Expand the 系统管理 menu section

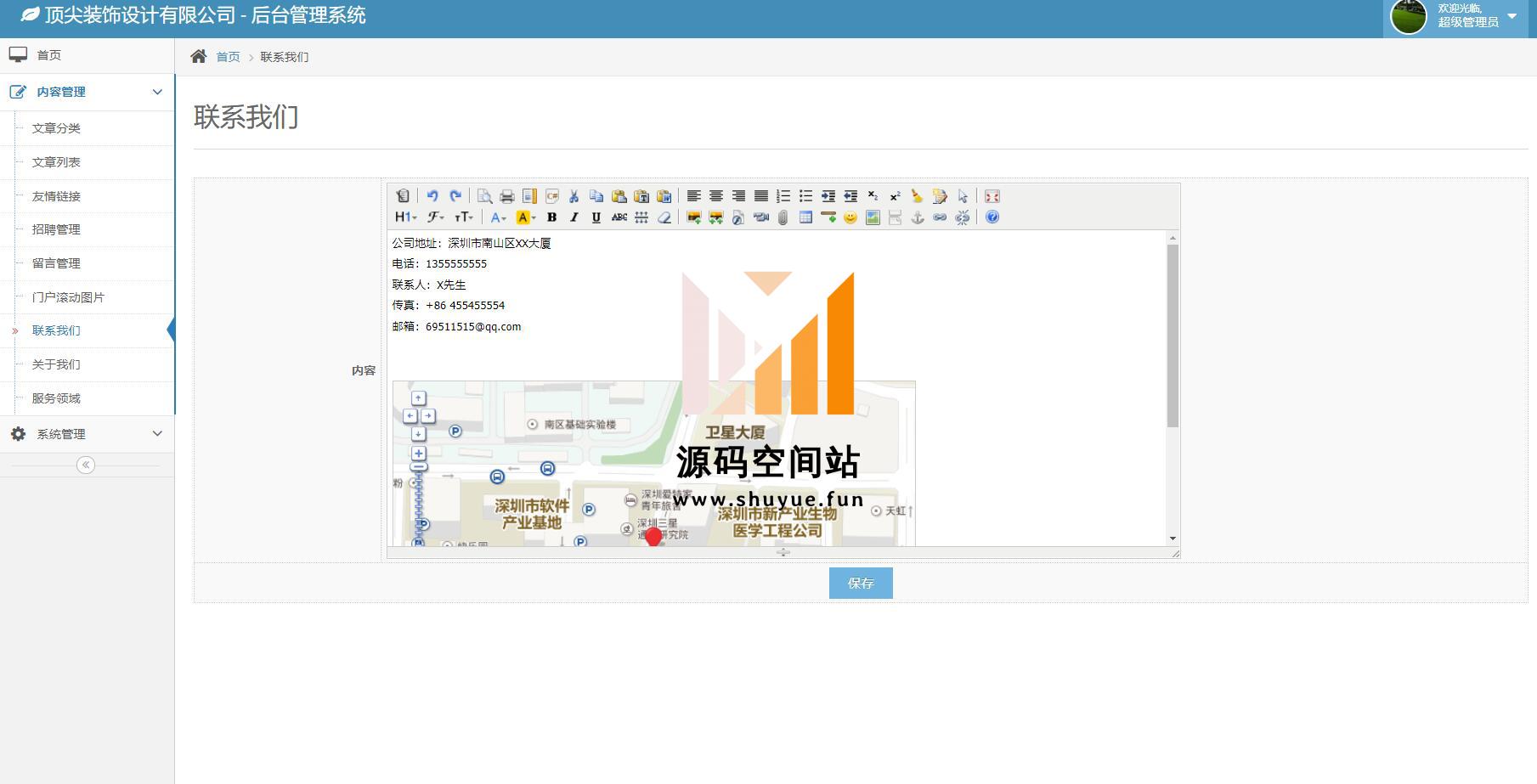click(87, 434)
